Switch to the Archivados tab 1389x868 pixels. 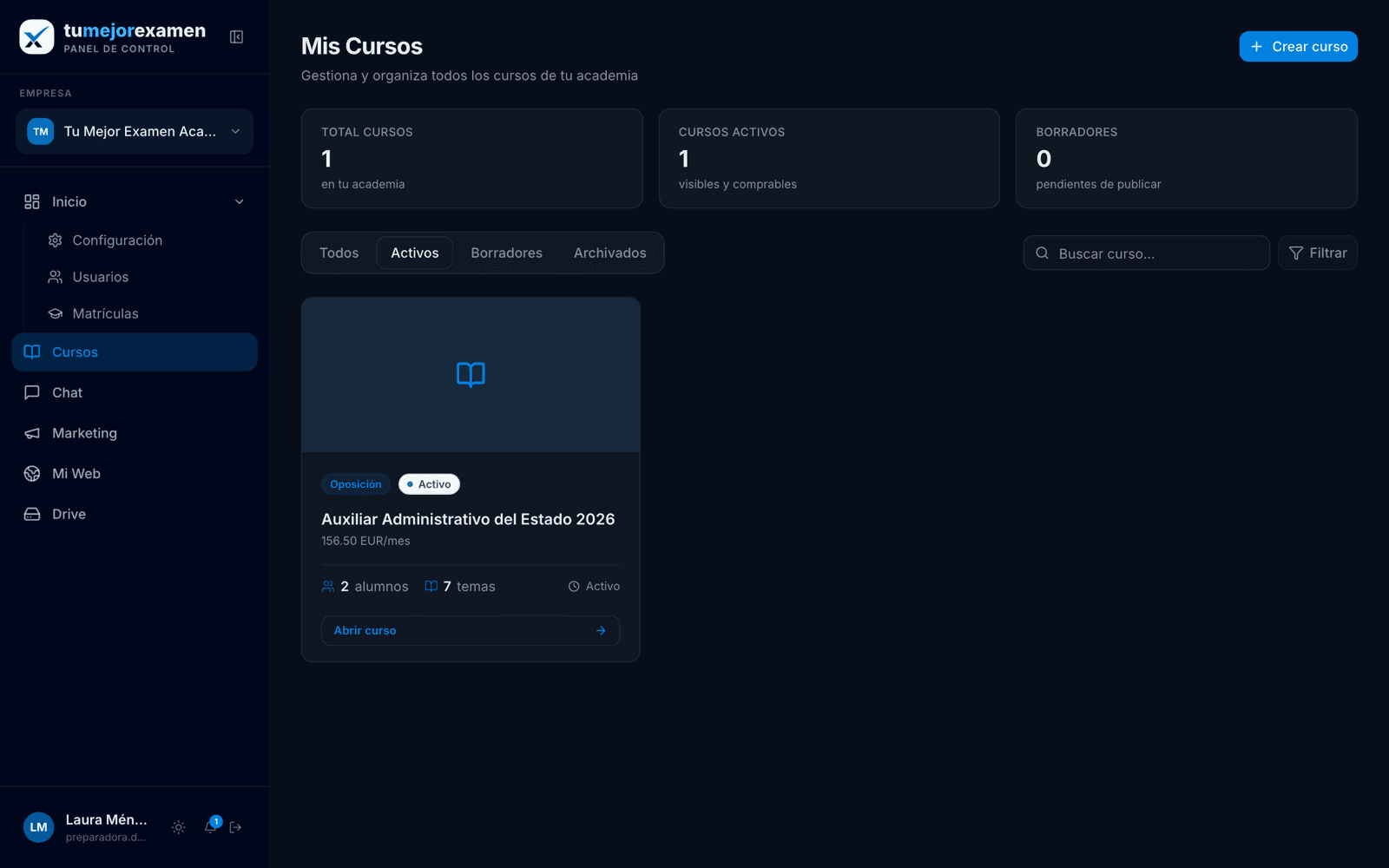coord(609,253)
